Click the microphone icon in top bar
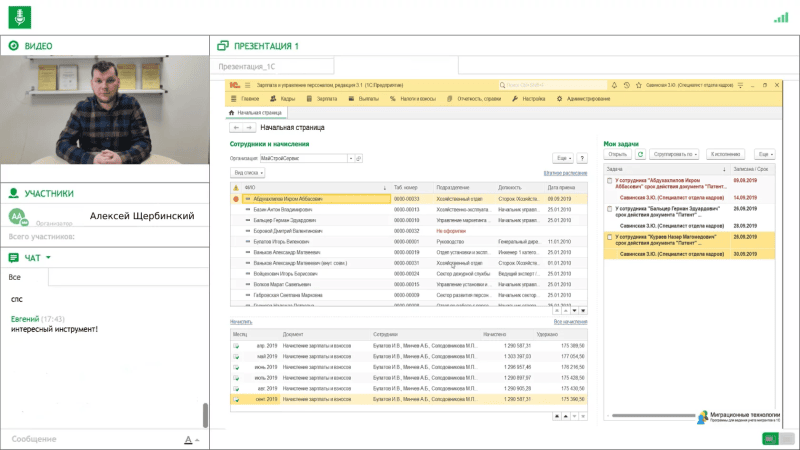 point(21,16)
